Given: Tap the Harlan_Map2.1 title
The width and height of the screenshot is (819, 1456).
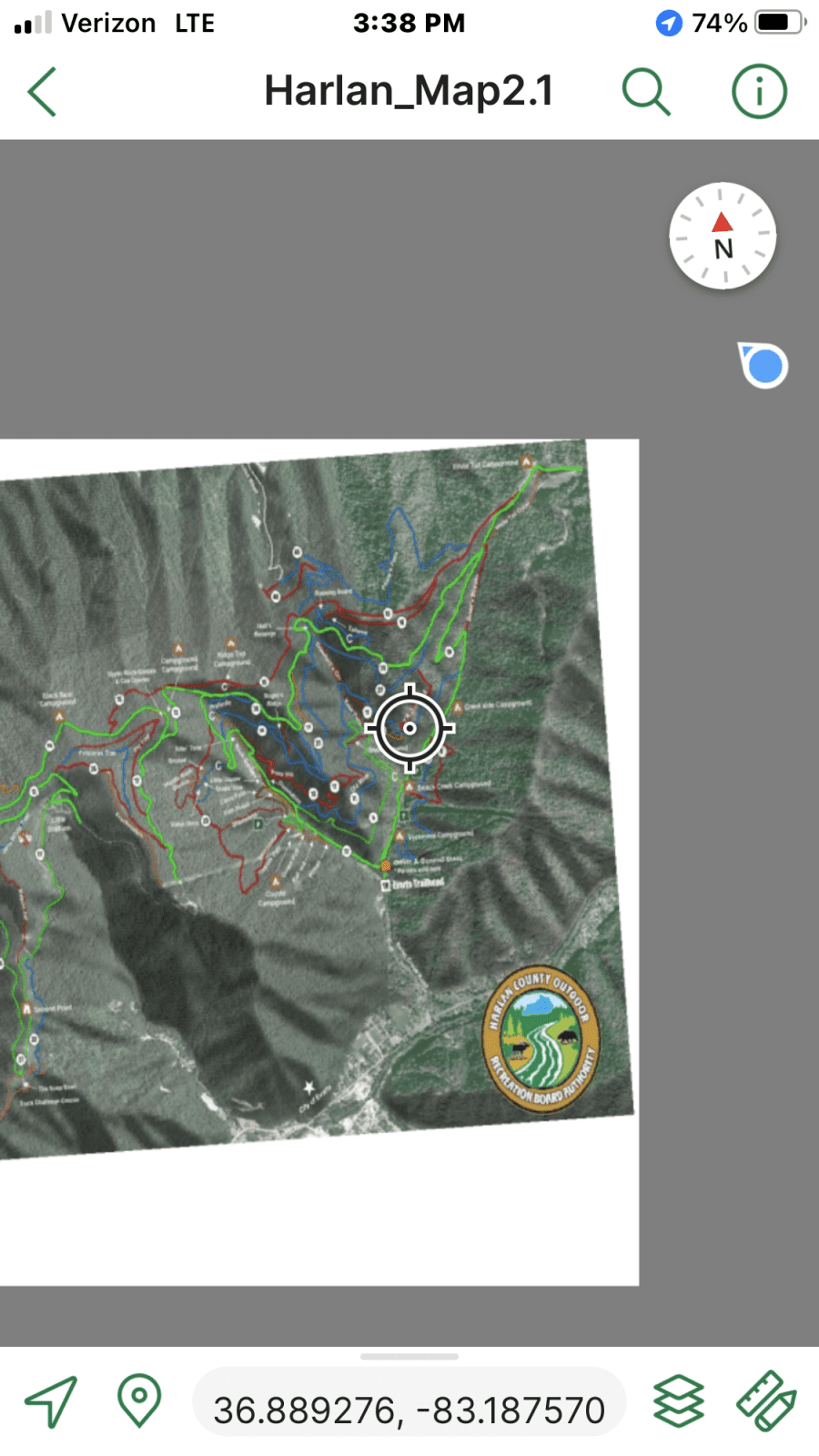Looking at the screenshot, I should click(409, 91).
